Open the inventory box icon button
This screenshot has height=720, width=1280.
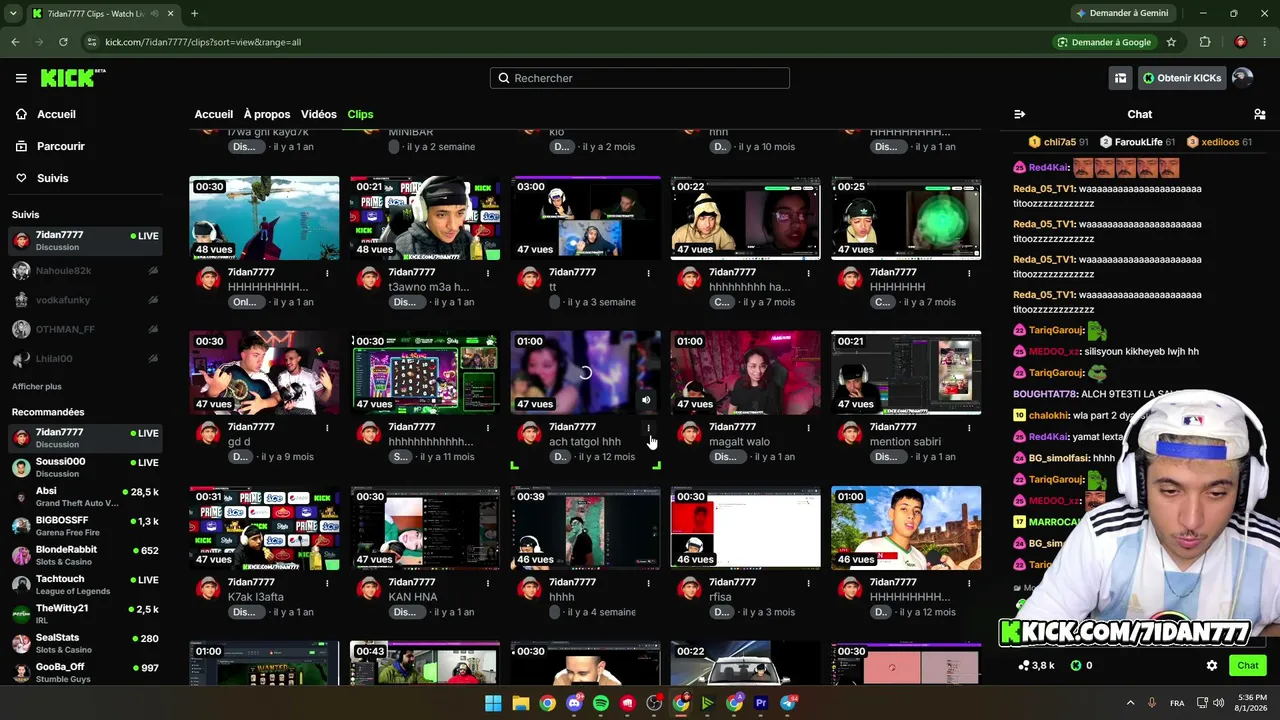point(1121,78)
